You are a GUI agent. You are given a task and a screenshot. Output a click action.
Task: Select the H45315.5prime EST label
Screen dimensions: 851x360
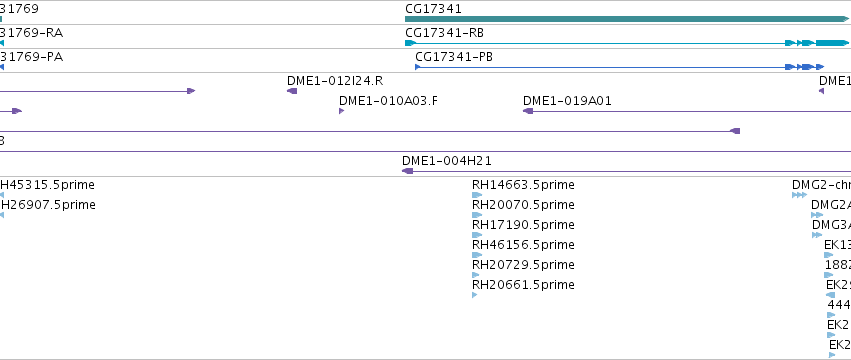coord(47,185)
